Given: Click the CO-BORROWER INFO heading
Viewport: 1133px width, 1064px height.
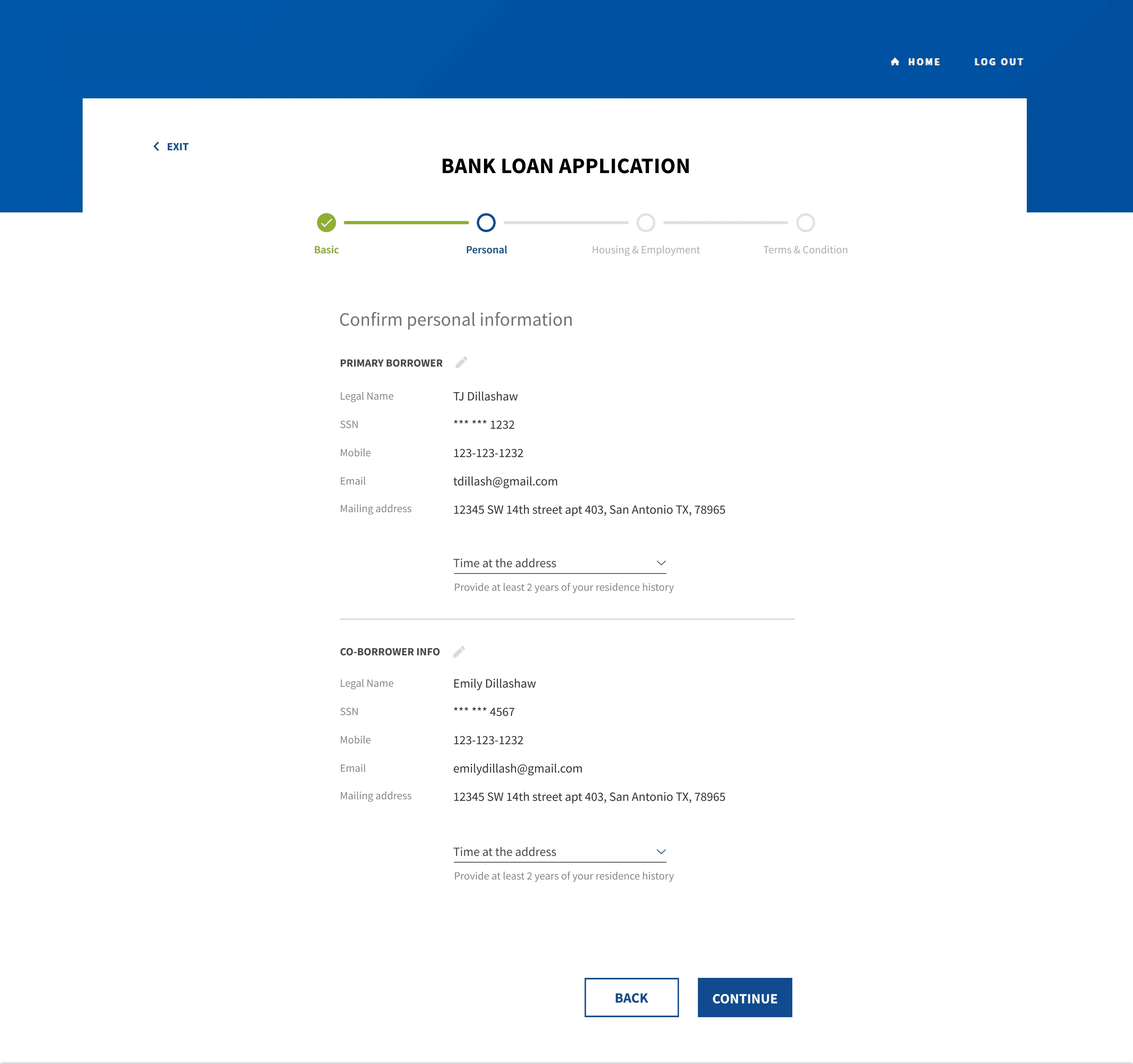Looking at the screenshot, I should click(390, 651).
